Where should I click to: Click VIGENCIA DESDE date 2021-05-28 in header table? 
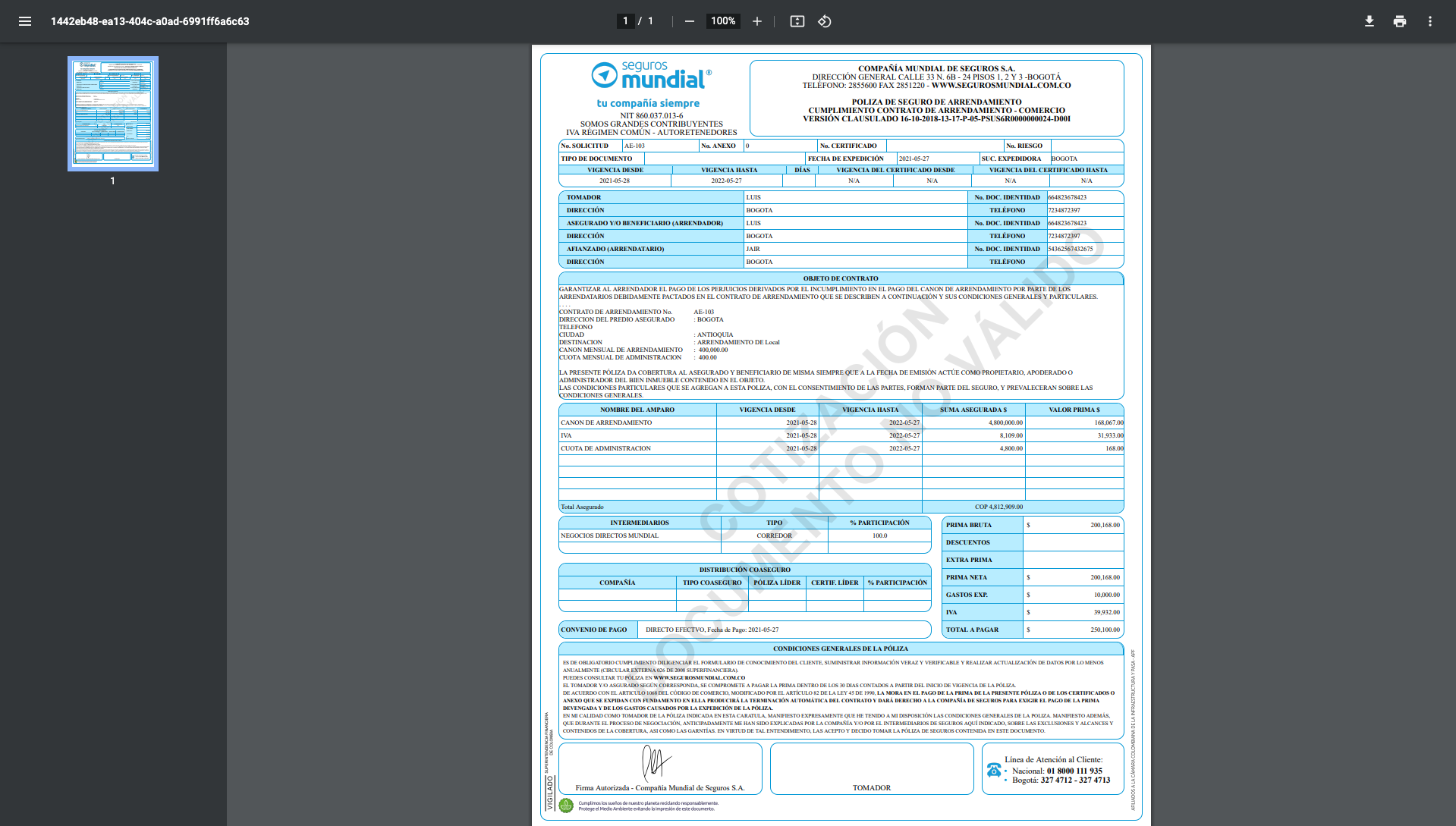tap(615, 181)
